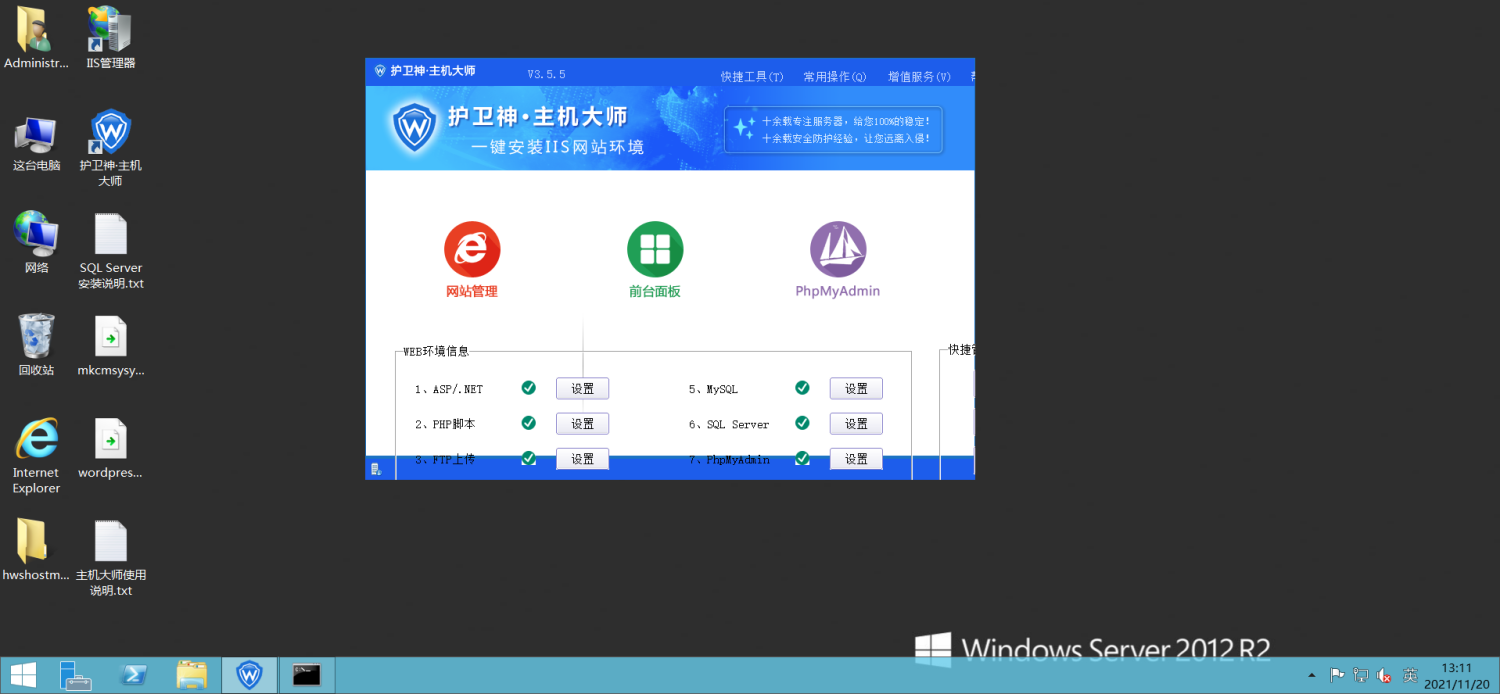Open File Explorer from the taskbar
Screen dimensions: 1500x694
click(x=191, y=675)
